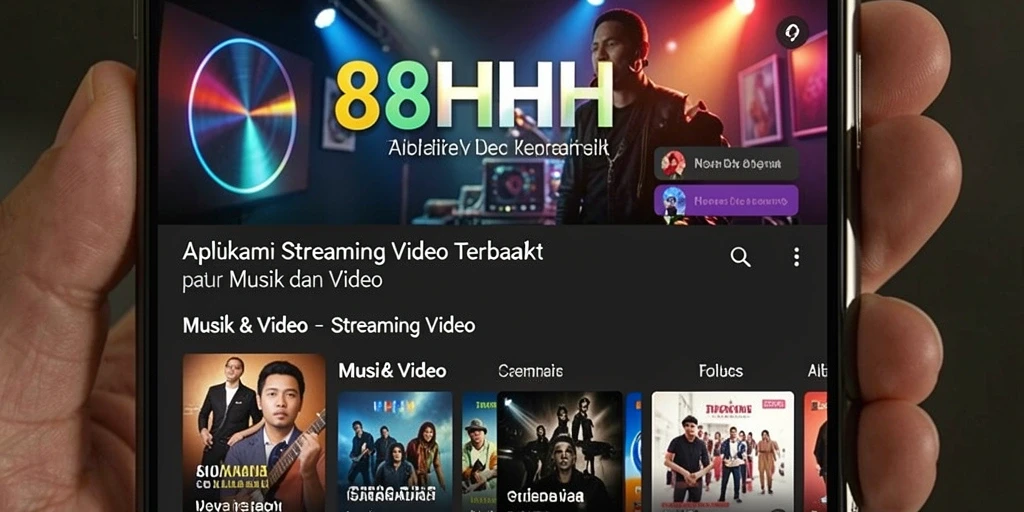Tap the gray notification pill with red avatar
The height and width of the screenshot is (512, 1024).
726,163
